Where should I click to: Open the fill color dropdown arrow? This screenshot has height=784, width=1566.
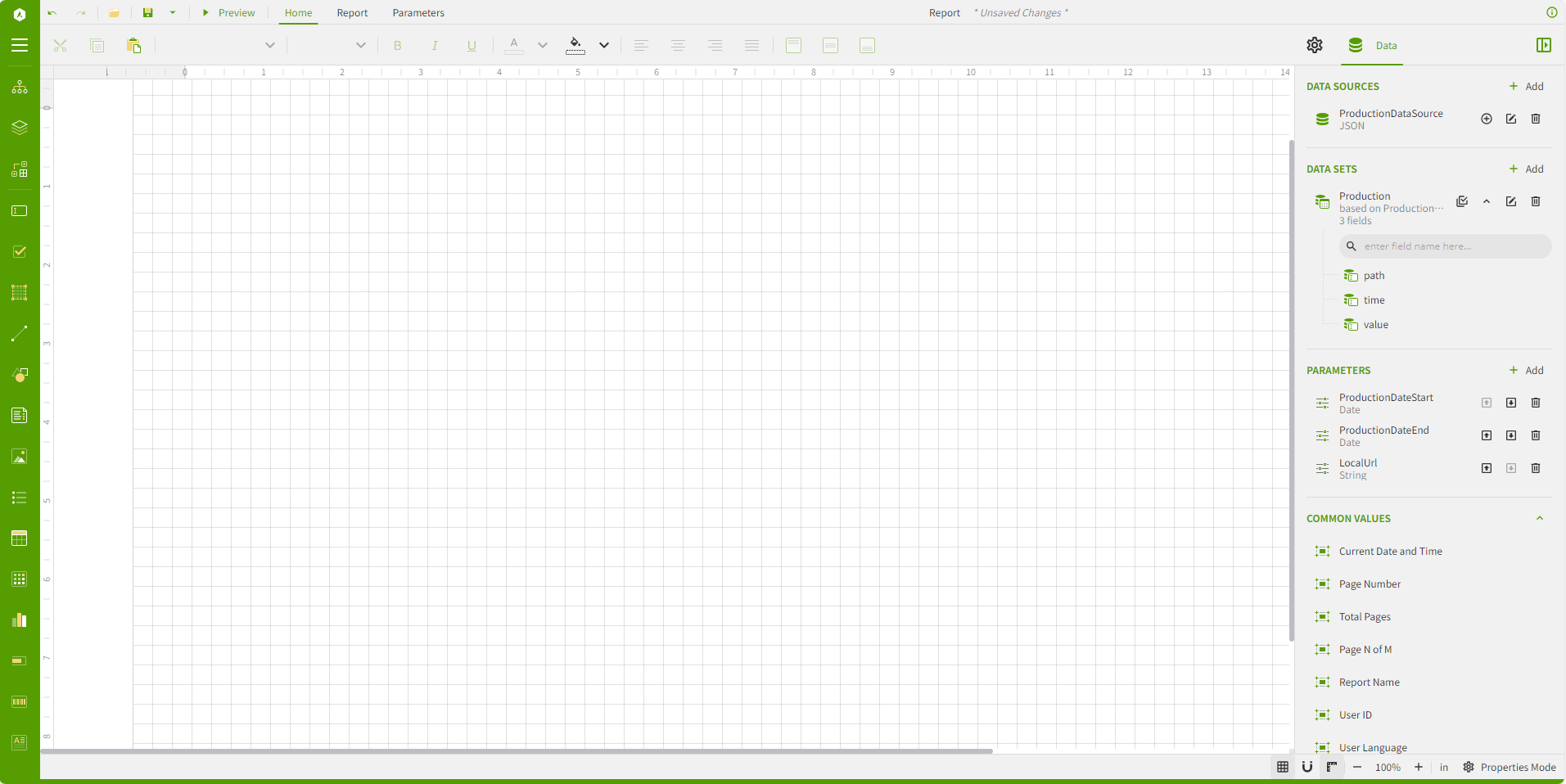604,46
